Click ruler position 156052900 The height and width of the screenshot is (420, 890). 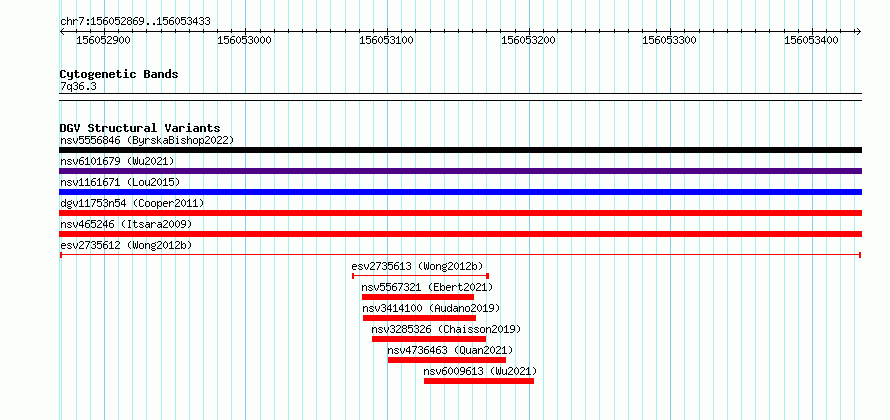point(103,40)
